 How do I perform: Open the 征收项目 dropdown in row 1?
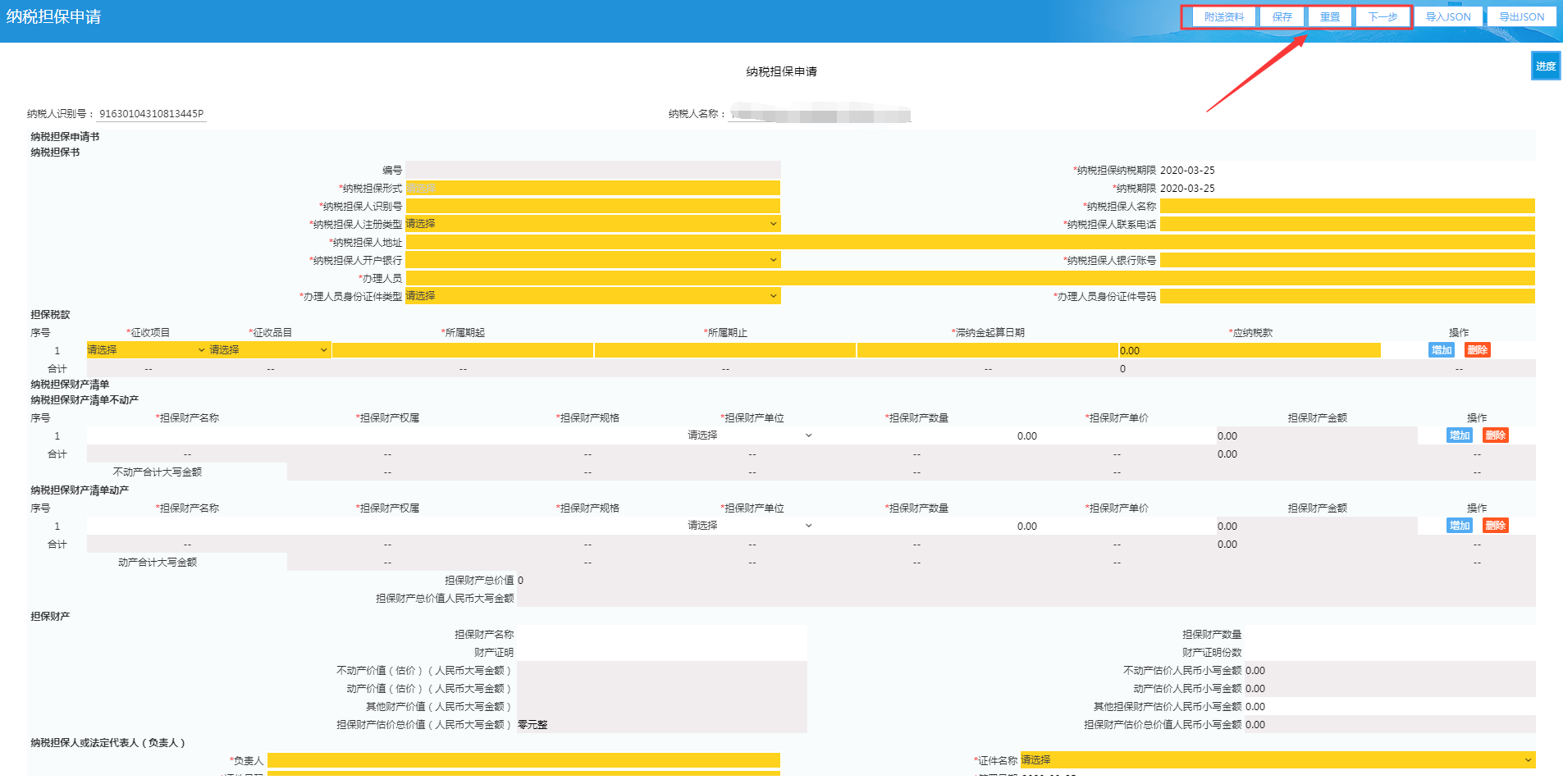pos(146,350)
